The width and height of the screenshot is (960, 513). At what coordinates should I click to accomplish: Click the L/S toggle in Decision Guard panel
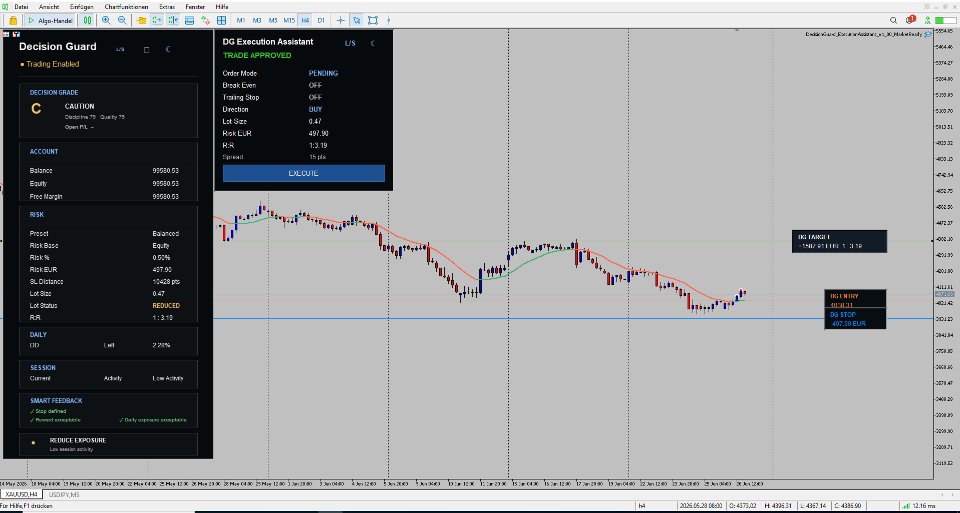click(120, 50)
